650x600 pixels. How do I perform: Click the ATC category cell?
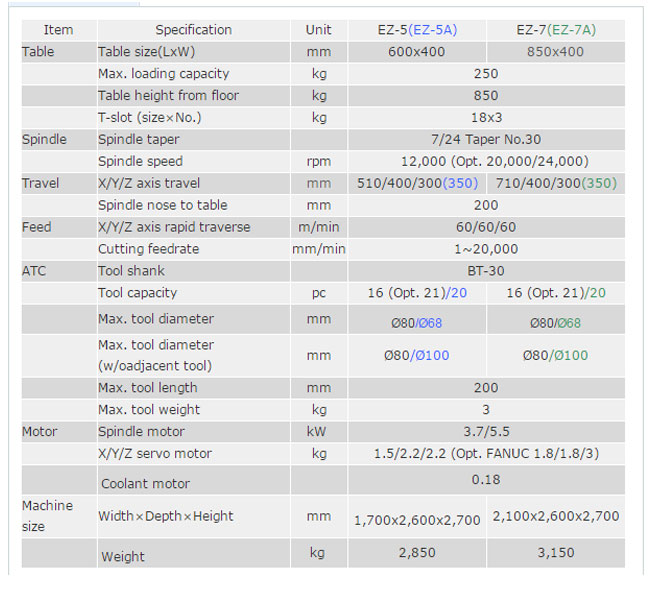pyautogui.click(x=35, y=271)
